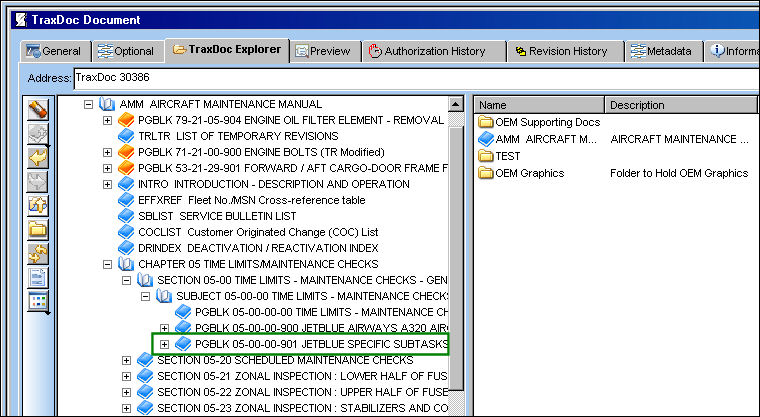
Task: Click the yellow Back arrow toolbar button
Action: pyautogui.click(x=38, y=158)
